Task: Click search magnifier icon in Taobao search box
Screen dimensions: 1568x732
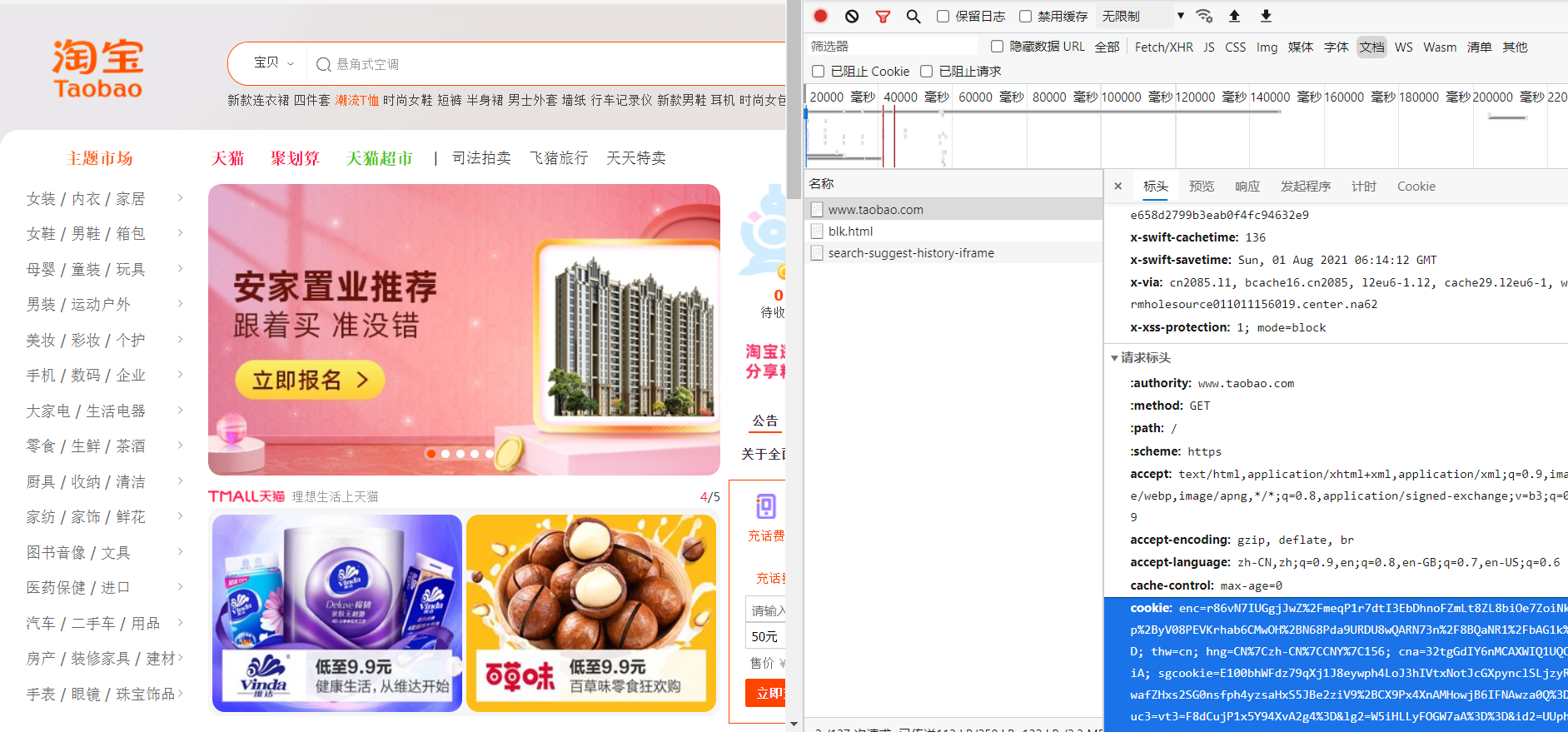Action: [324, 64]
